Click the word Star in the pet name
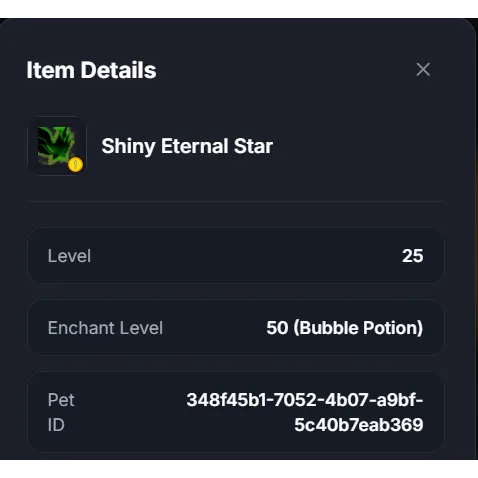This screenshot has height=478, width=478. click(x=253, y=146)
